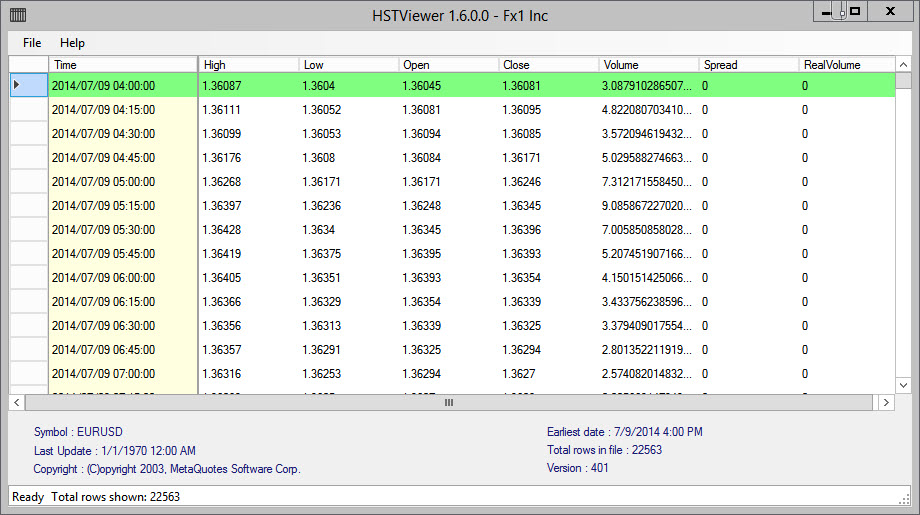Select time cell 2014/07/09 04:45:00
This screenshot has width=920, height=515.
coord(123,158)
